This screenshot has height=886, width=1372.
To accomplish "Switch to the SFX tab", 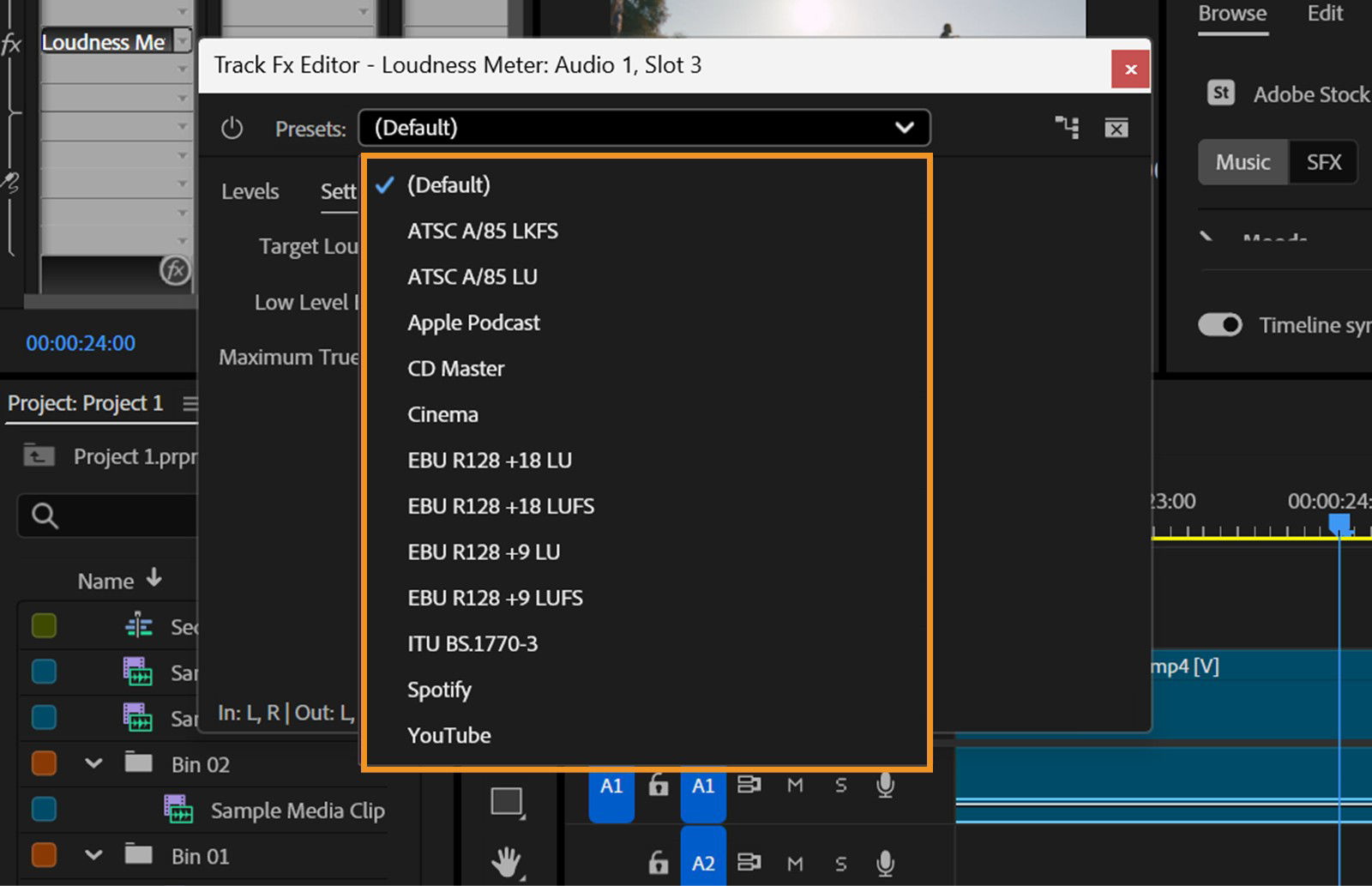I will tap(1323, 162).
